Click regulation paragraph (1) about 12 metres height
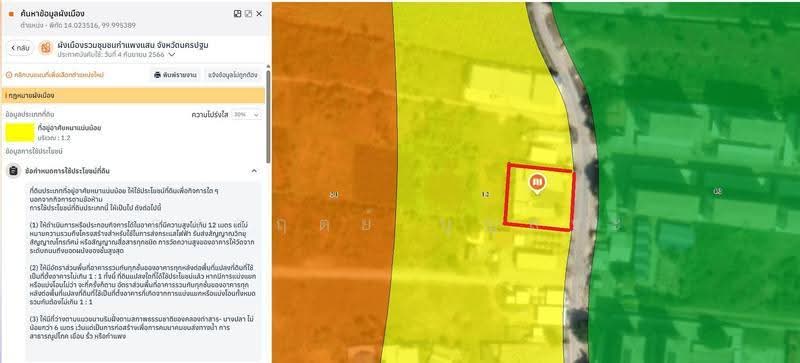 tap(142, 237)
